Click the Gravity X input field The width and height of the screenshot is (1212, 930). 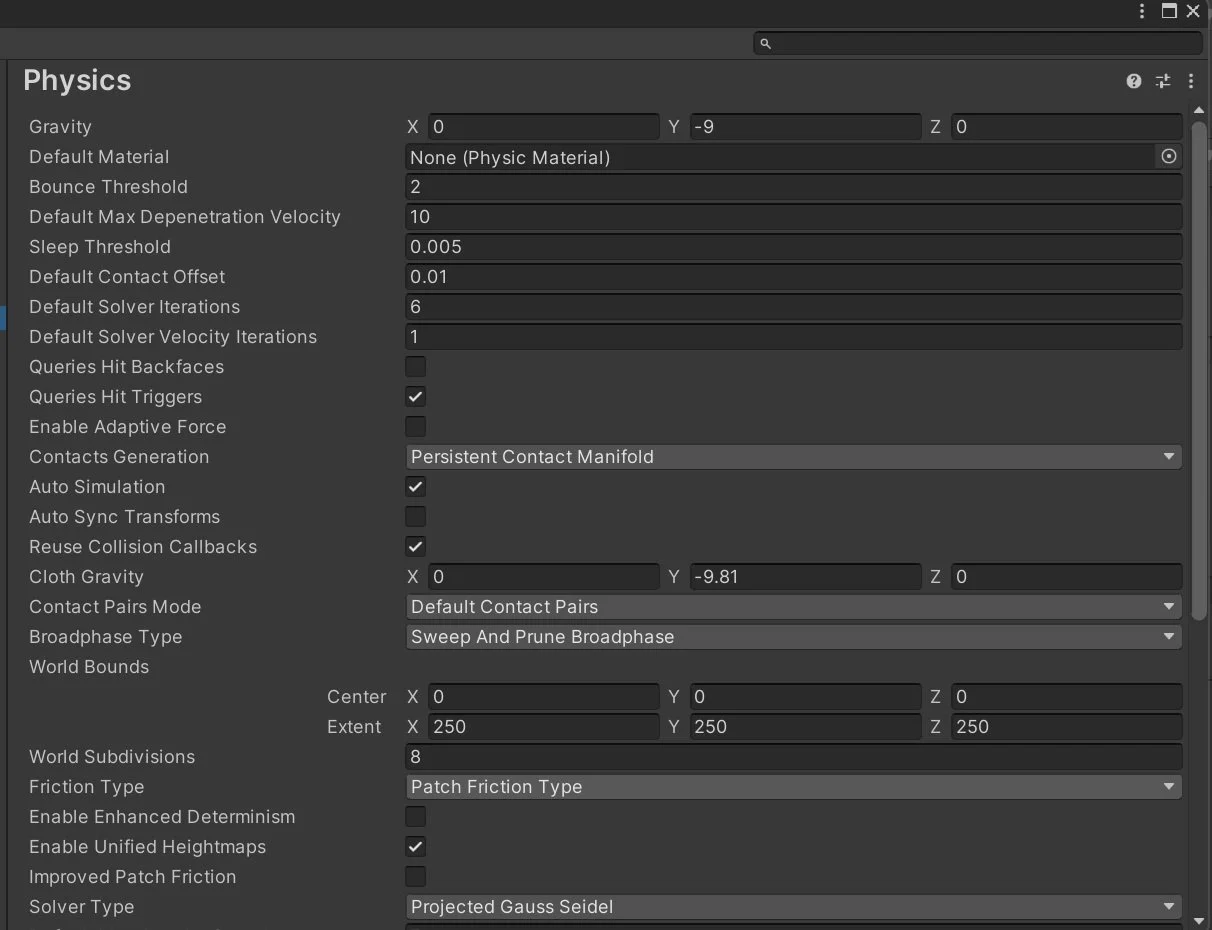coord(544,126)
